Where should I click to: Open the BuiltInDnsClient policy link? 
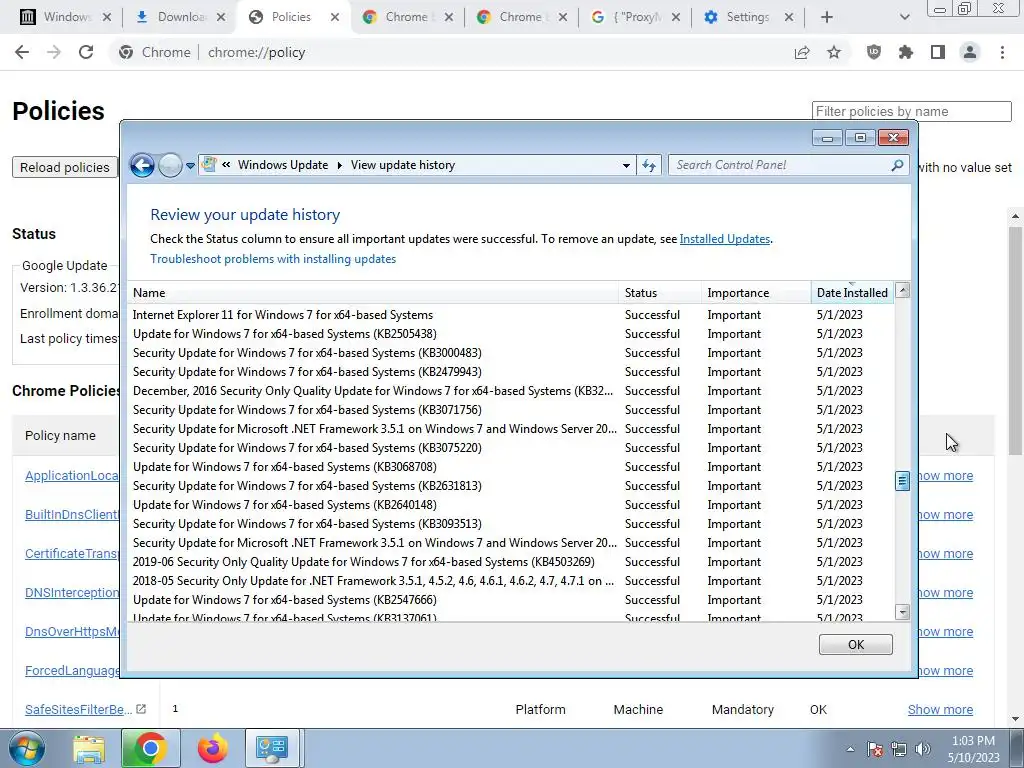click(x=72, y=515)
